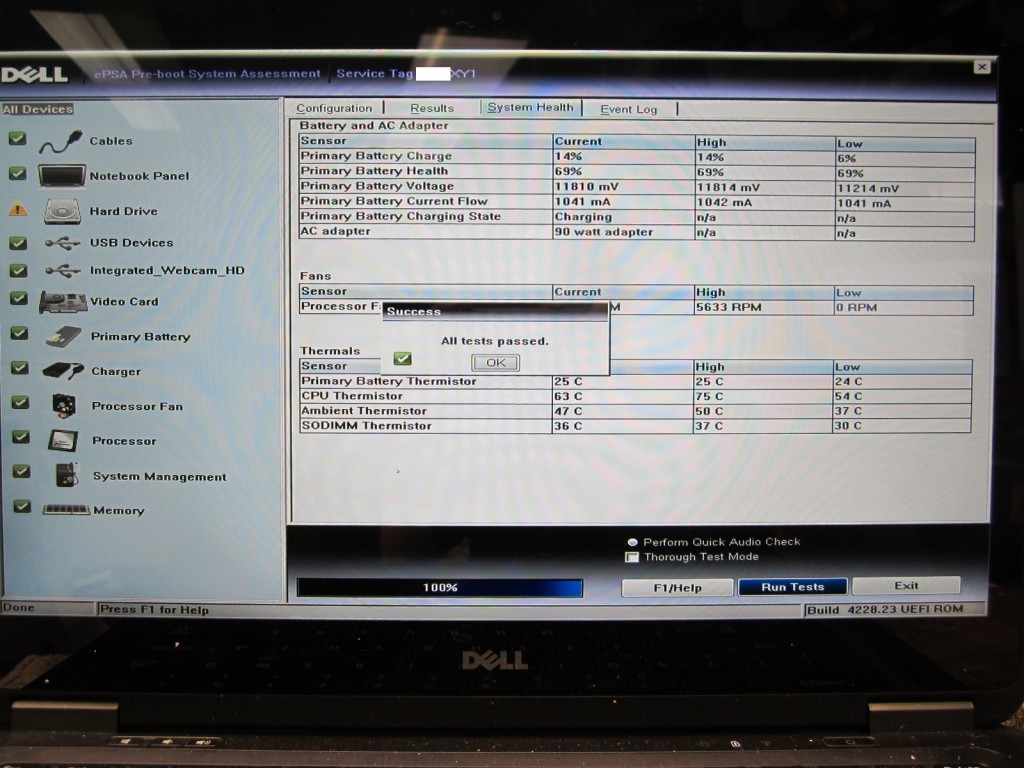
Task: Click the Primary Battery Charging State row
Action: [x=637, y=217]
